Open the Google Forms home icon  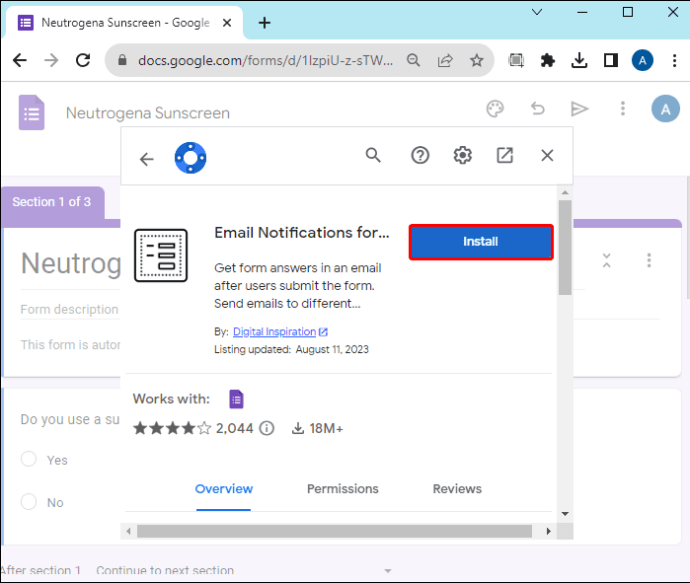[31, 113]
